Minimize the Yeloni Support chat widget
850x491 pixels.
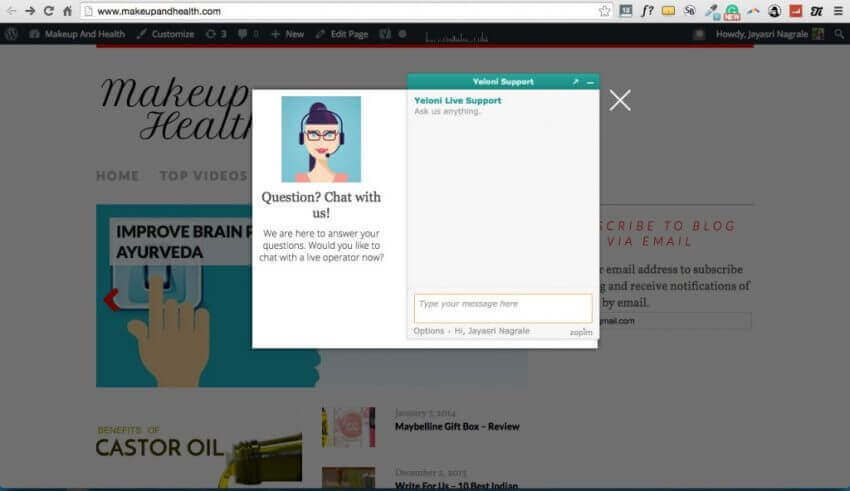click(590, 82)
